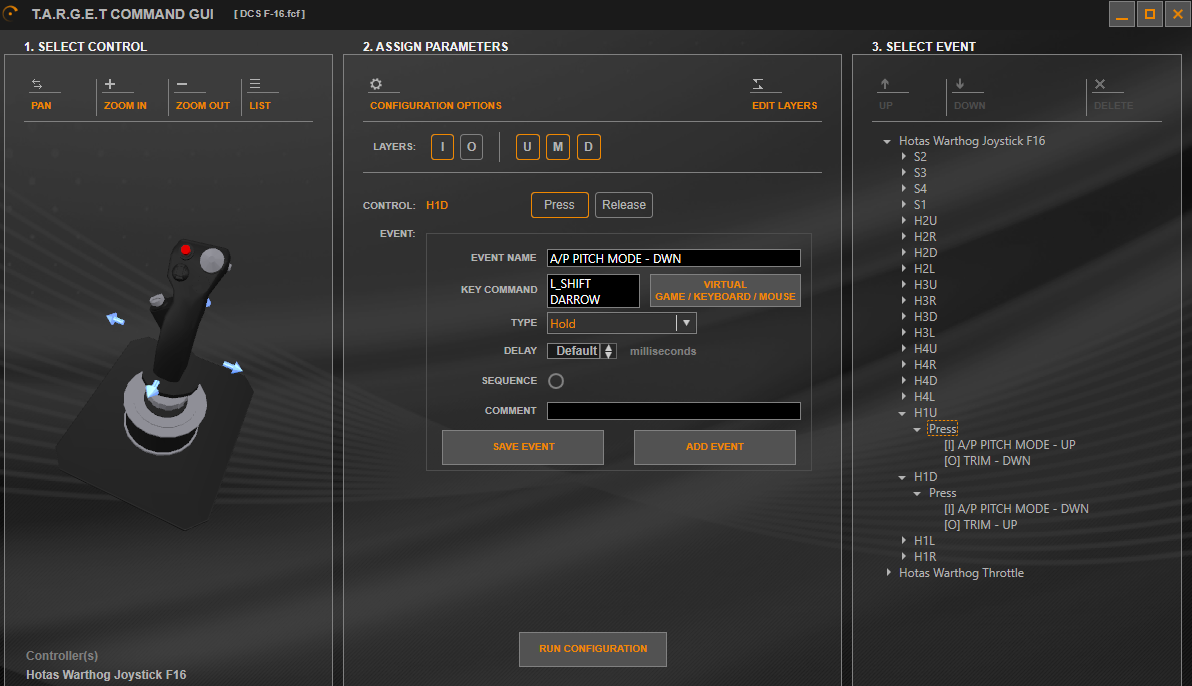The height and width of the screenshot is (686, 1192).
Task: Click the Delete event X icon
Action: pyautogui.click(x=1100, y=84)
